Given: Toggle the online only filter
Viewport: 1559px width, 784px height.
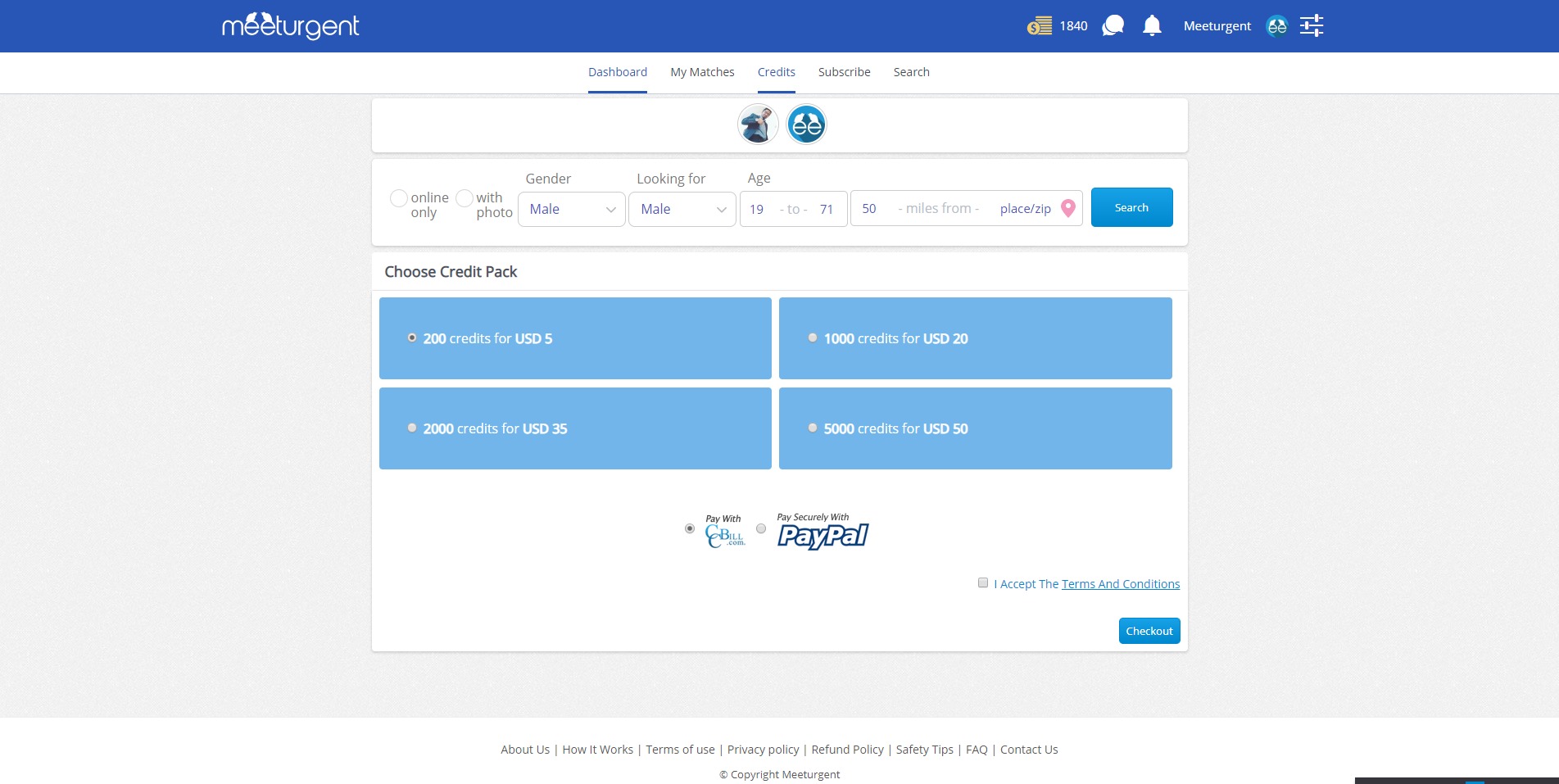Looking at the screenshot, I should point(399,198).
